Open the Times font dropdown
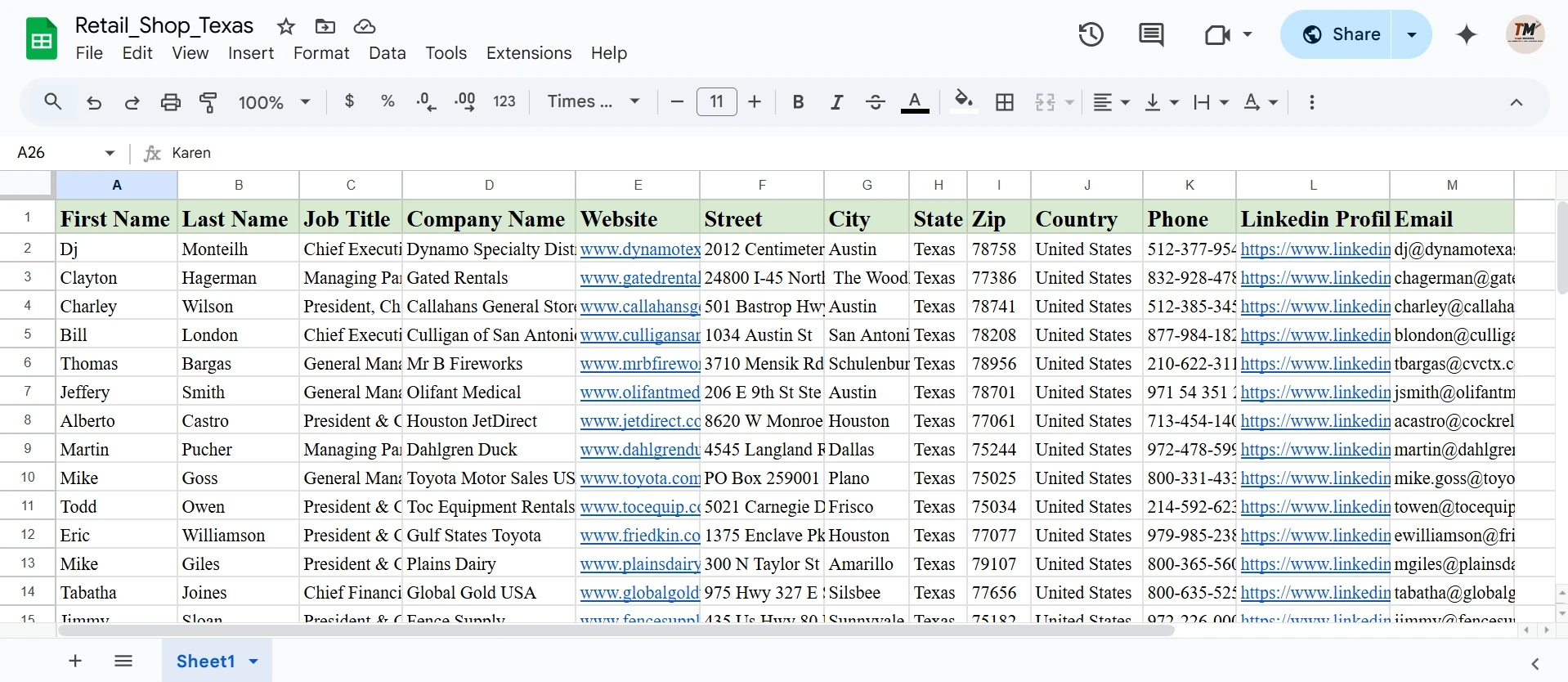Image resolution: width=1568 pixels, height=682 pixels. click(x=593, y=101)
